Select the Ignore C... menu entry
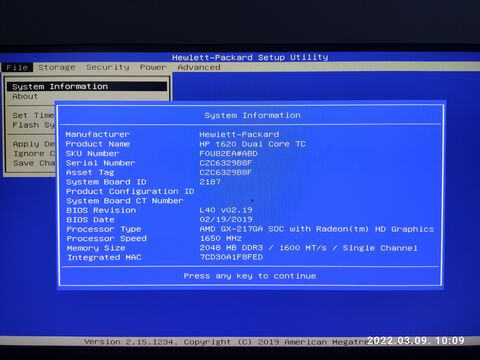 [34, 154]
